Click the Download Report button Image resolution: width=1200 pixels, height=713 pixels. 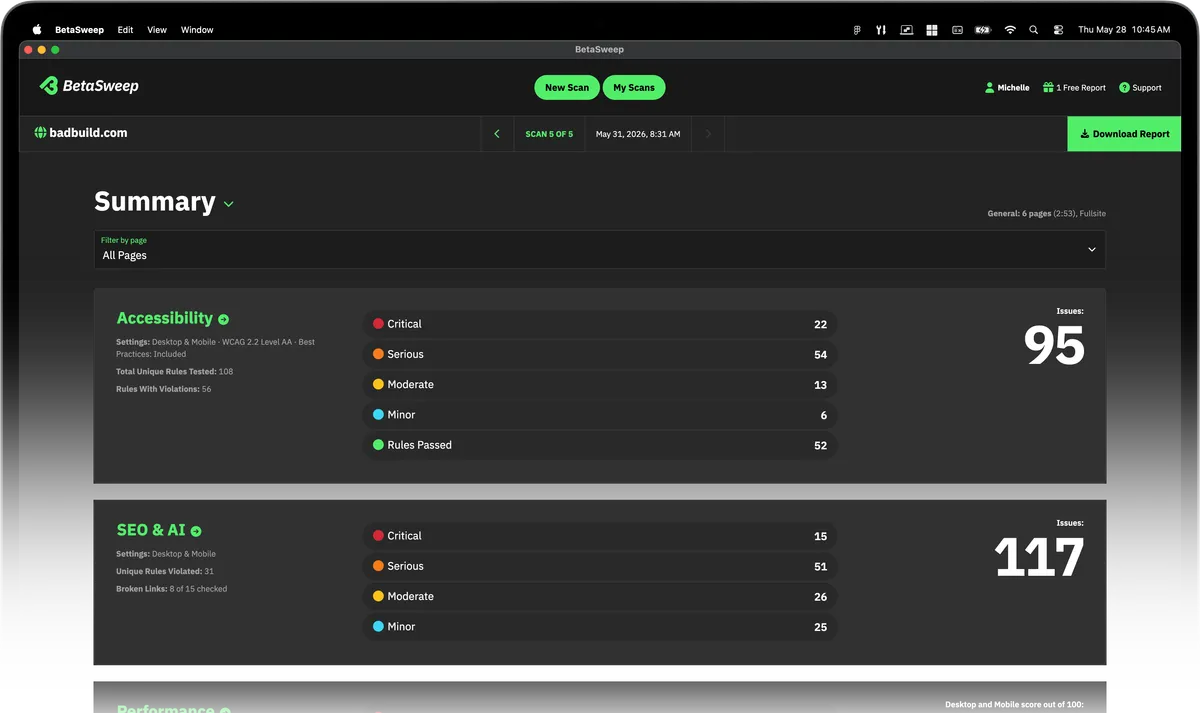point(1124,134)
